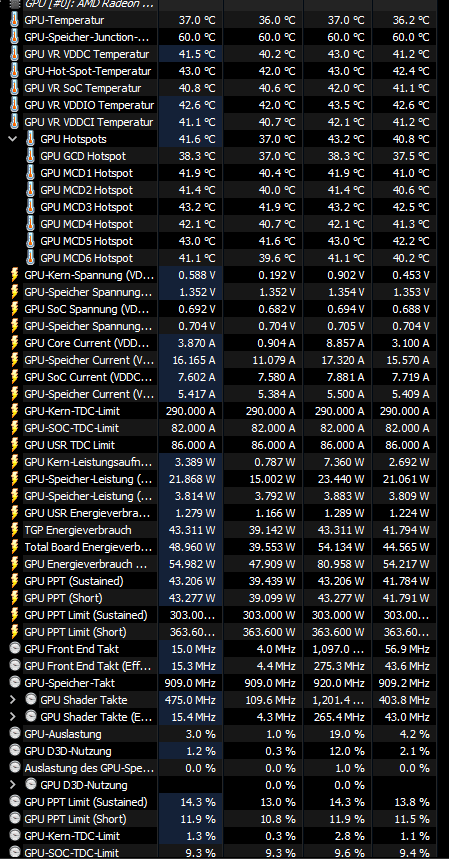Image resolution: width=449 pixels, height=859 pixels.
Task: Click the GPU-Speicher-Leistung value 21.868 W
Action: click(x=192, y=479)
